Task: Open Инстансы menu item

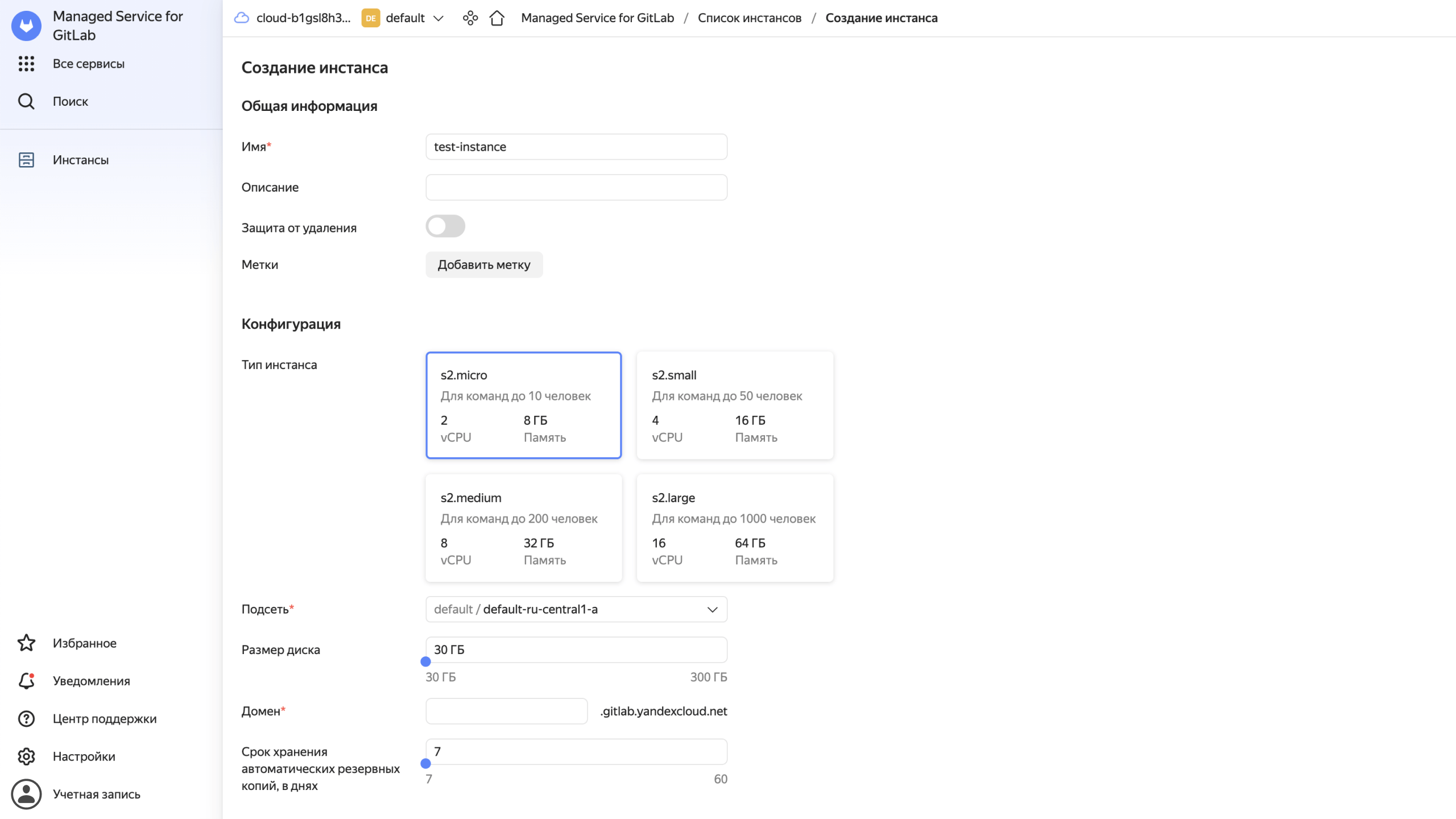Action: [81, 160]
